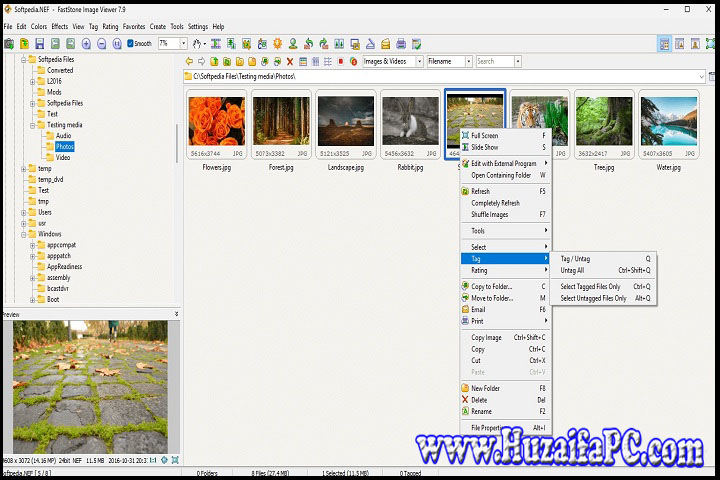Click the folder tree vertical scrollbar
The width and height of the screenshot is (720, 480).
[177, 143]
